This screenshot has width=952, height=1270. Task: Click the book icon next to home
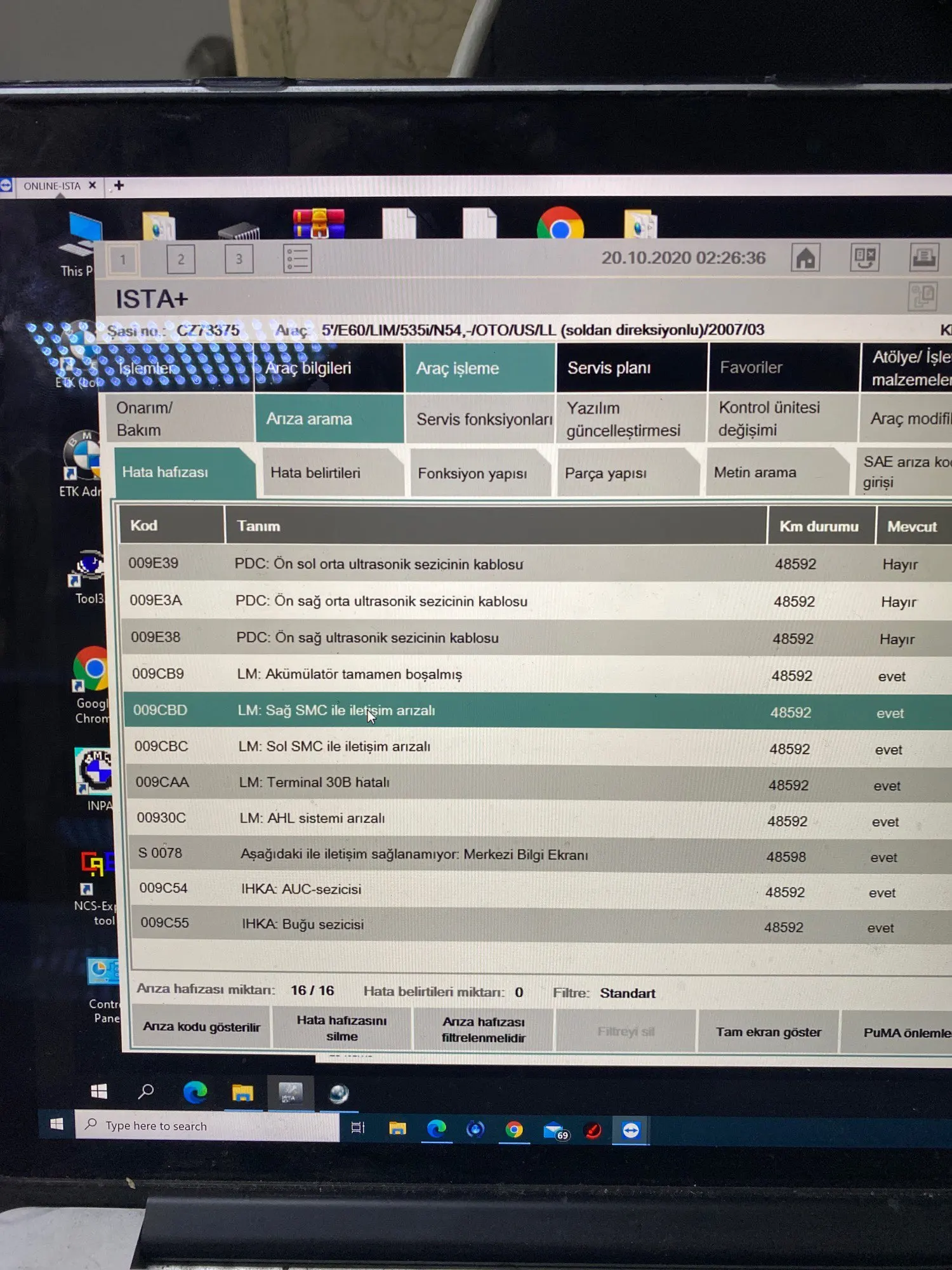(x=865, y=257)
